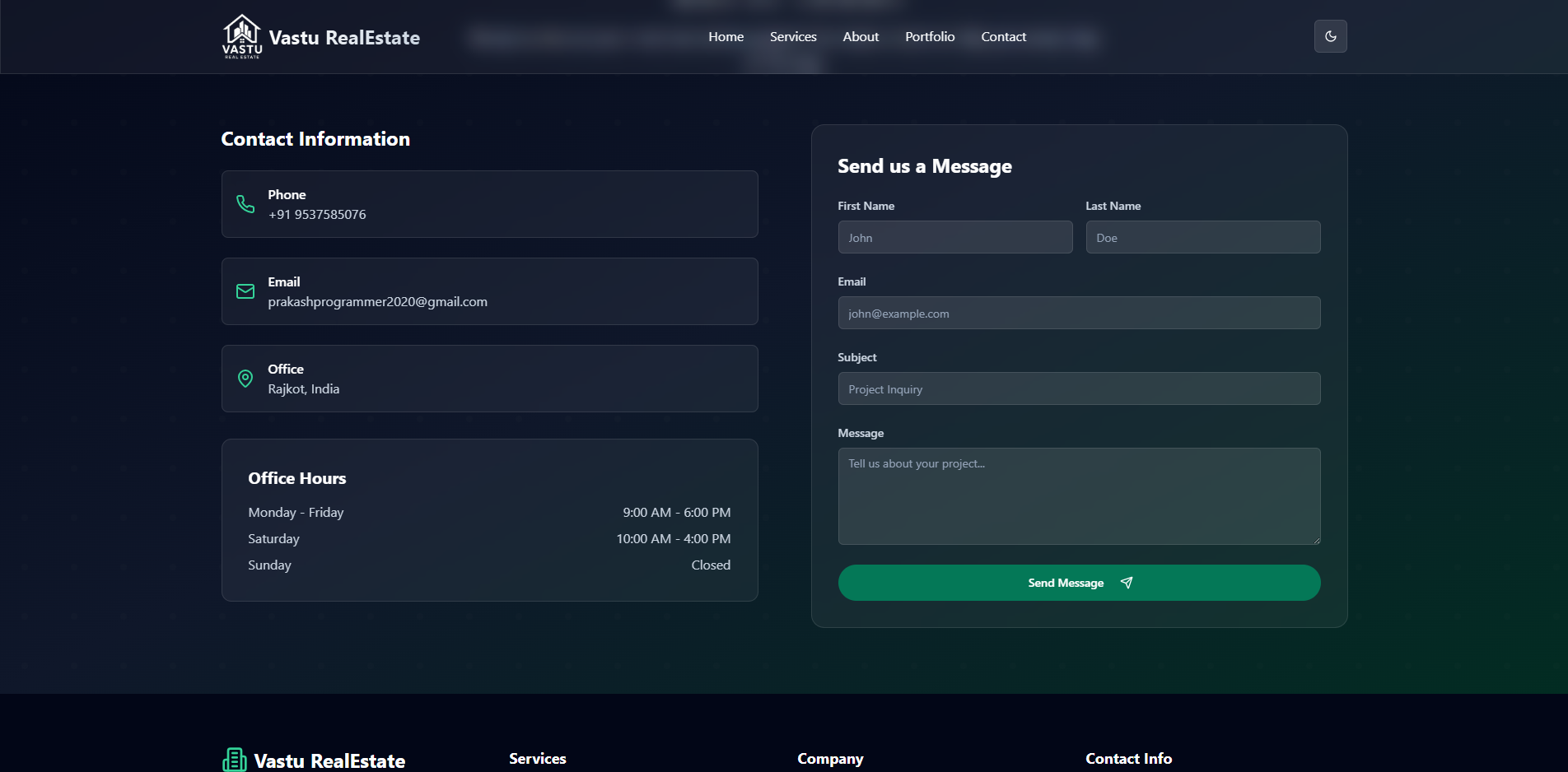Focus the First Name field
Viewport: 1568px width, 772px height.
tap(955, 237)
